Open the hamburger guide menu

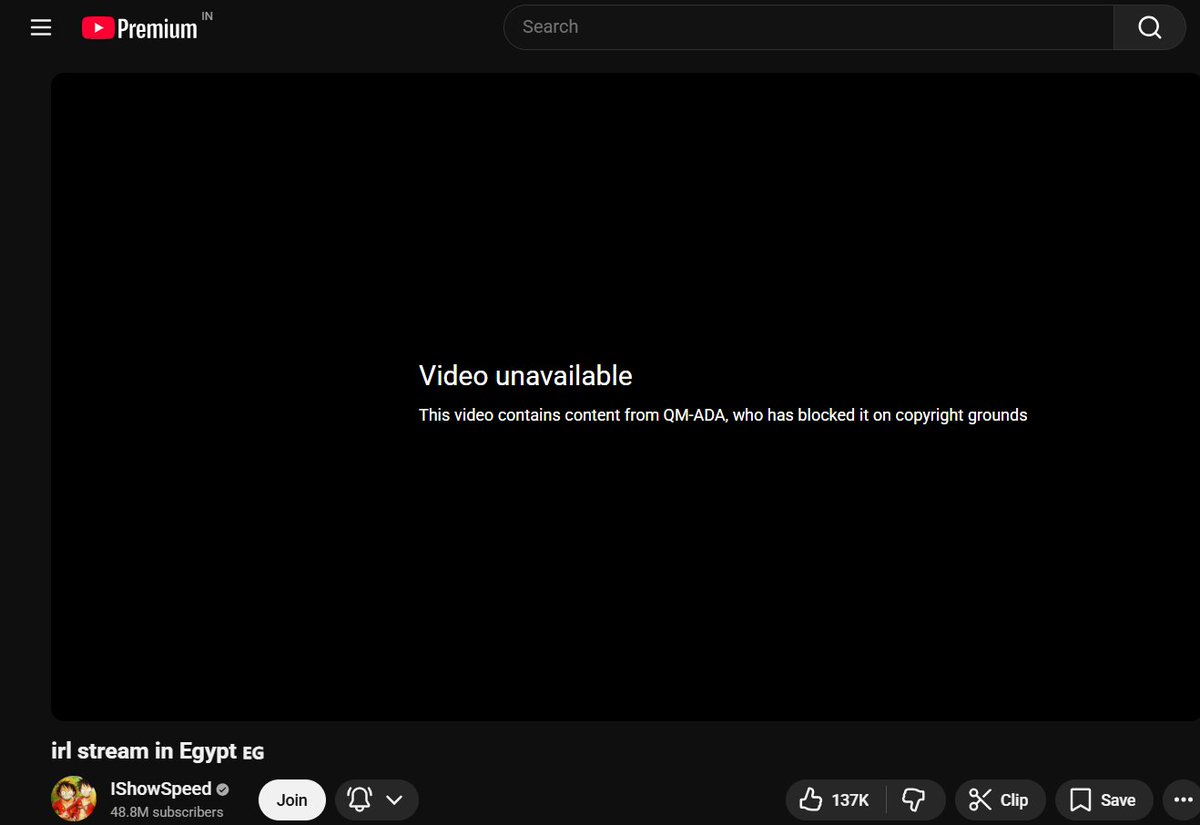click(x=41, y=28)
